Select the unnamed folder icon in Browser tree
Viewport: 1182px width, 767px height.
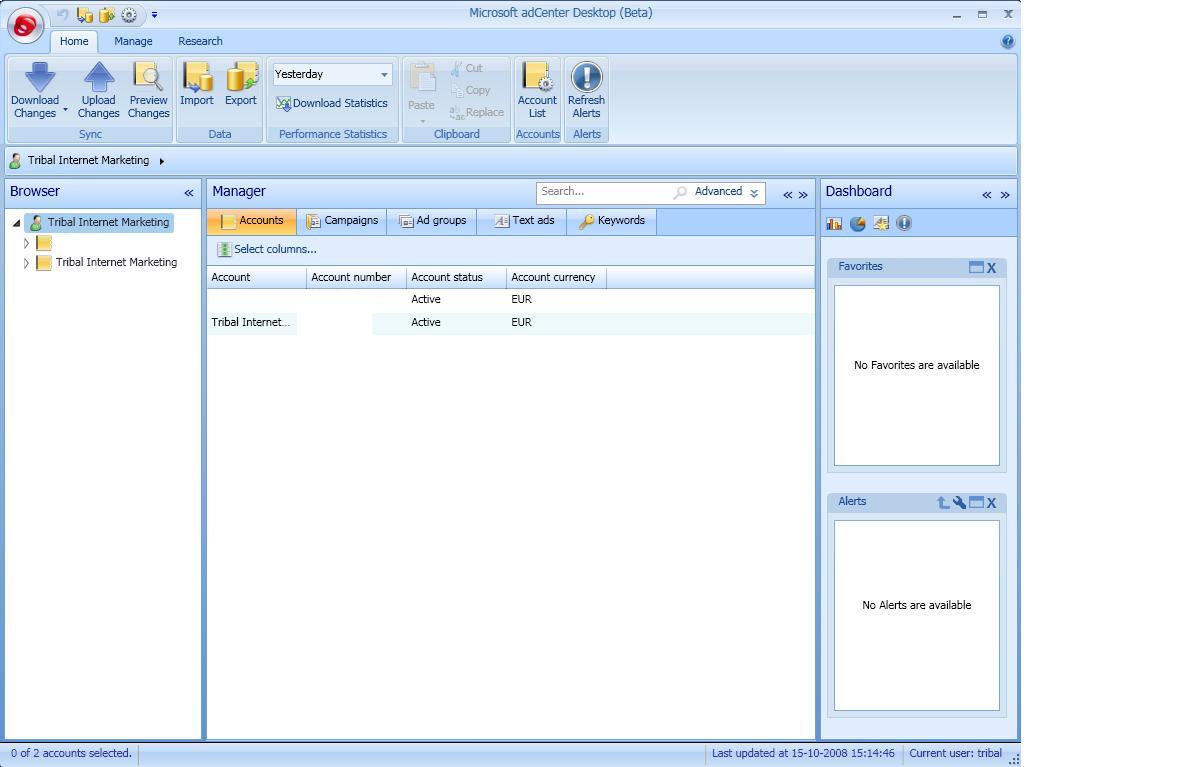coord(44,243)
